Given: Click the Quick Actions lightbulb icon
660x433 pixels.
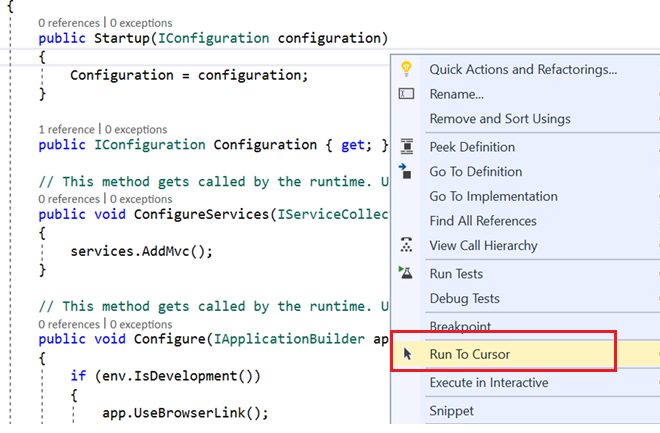Looking at the screenshot, I should click(x=406, y=69).
